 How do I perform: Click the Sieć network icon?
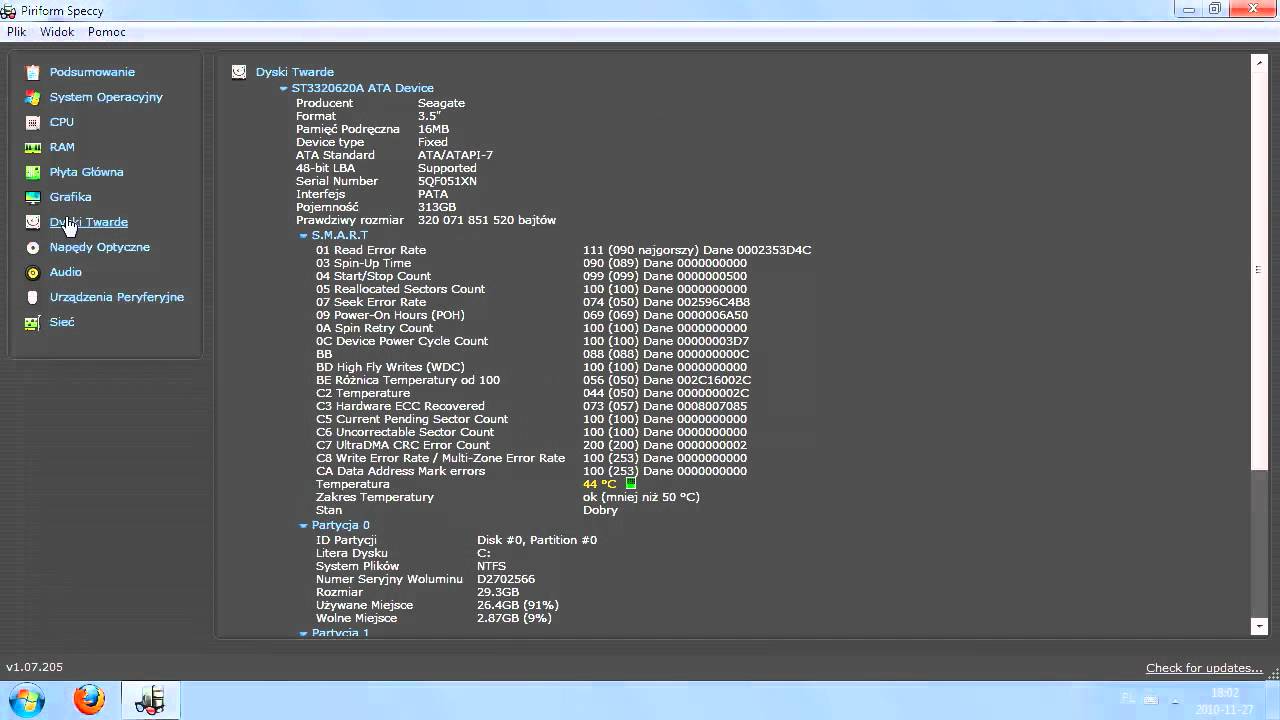(x=33, y=322)
